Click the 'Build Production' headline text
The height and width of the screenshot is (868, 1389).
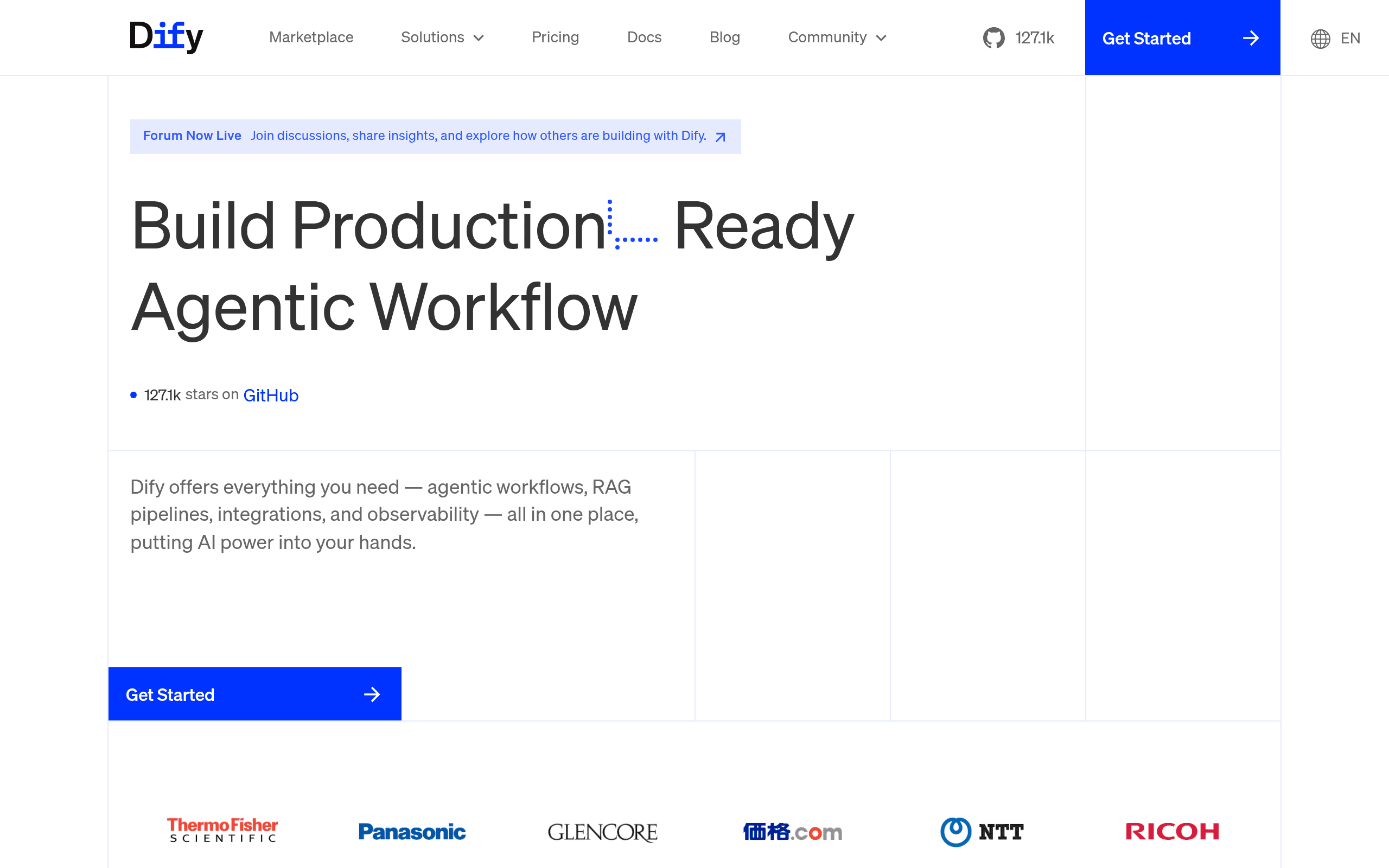coord(369,226)
